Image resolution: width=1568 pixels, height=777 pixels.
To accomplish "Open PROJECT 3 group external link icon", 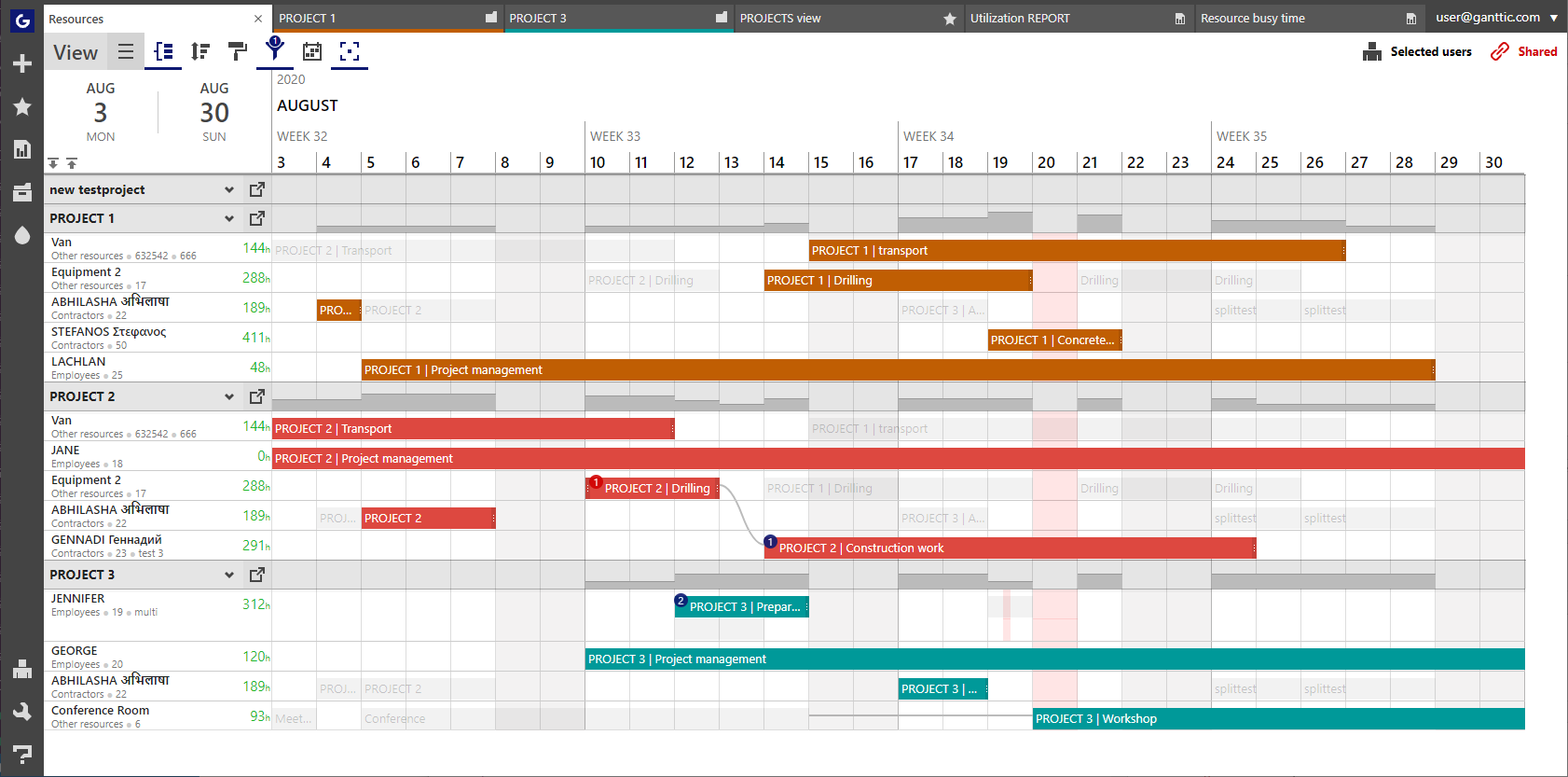I will pos(257,575).
